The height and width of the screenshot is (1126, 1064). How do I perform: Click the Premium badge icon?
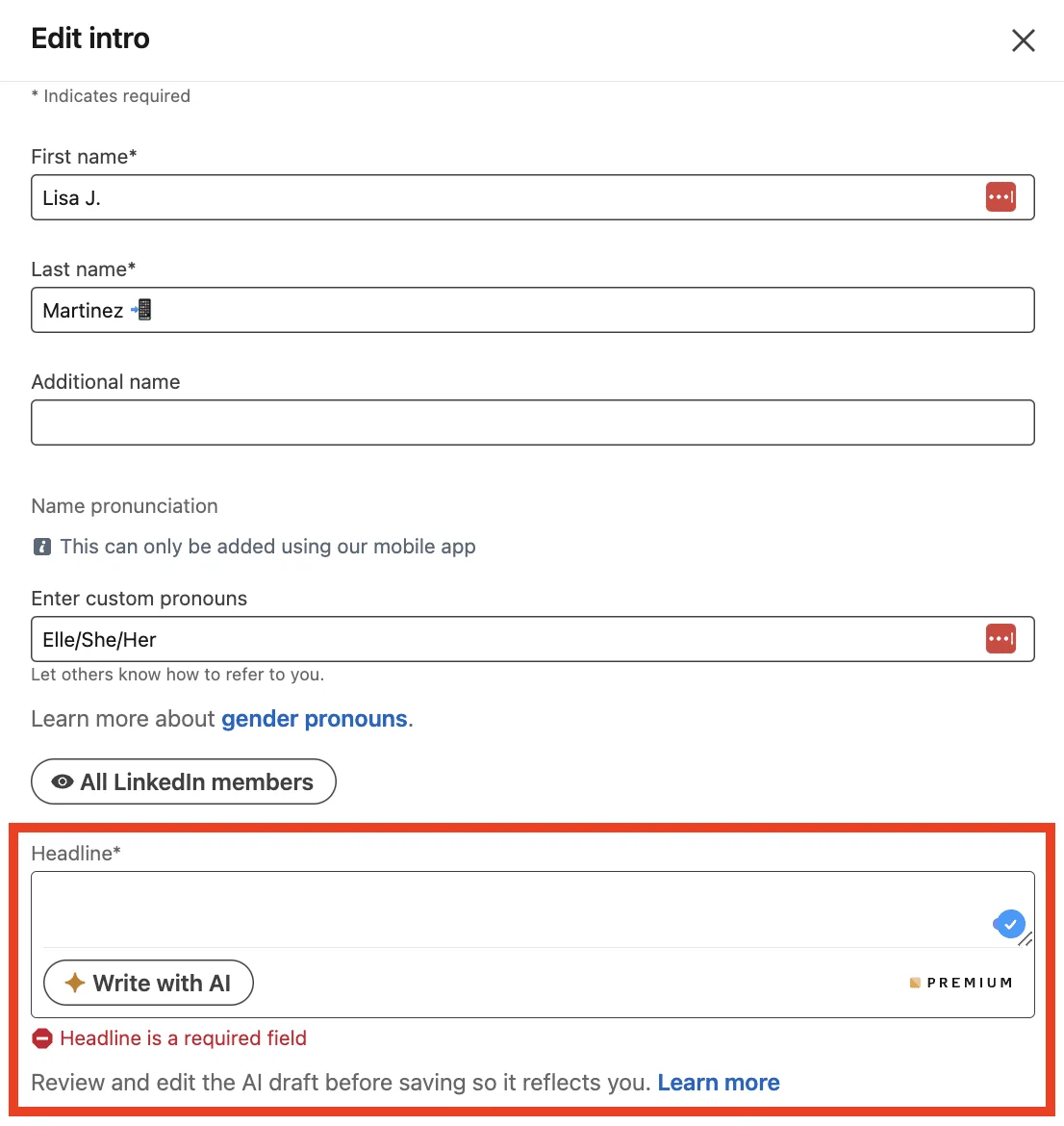tap(915, 983)
